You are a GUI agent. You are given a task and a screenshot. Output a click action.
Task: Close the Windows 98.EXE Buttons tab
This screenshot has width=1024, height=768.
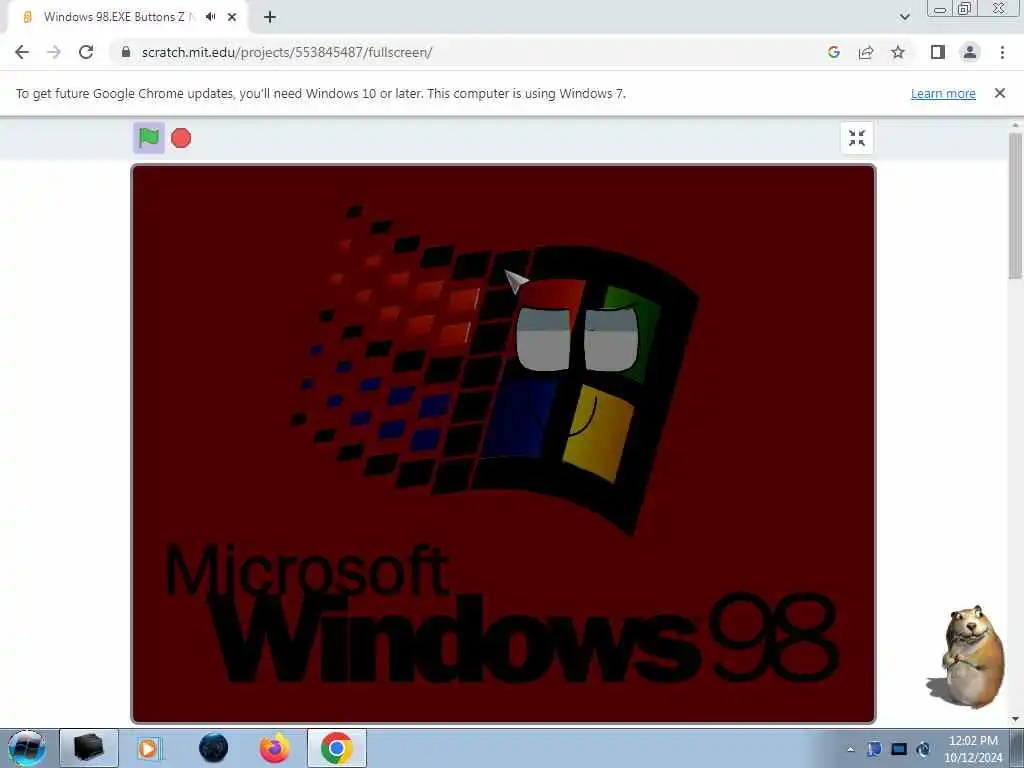(232, 17)
